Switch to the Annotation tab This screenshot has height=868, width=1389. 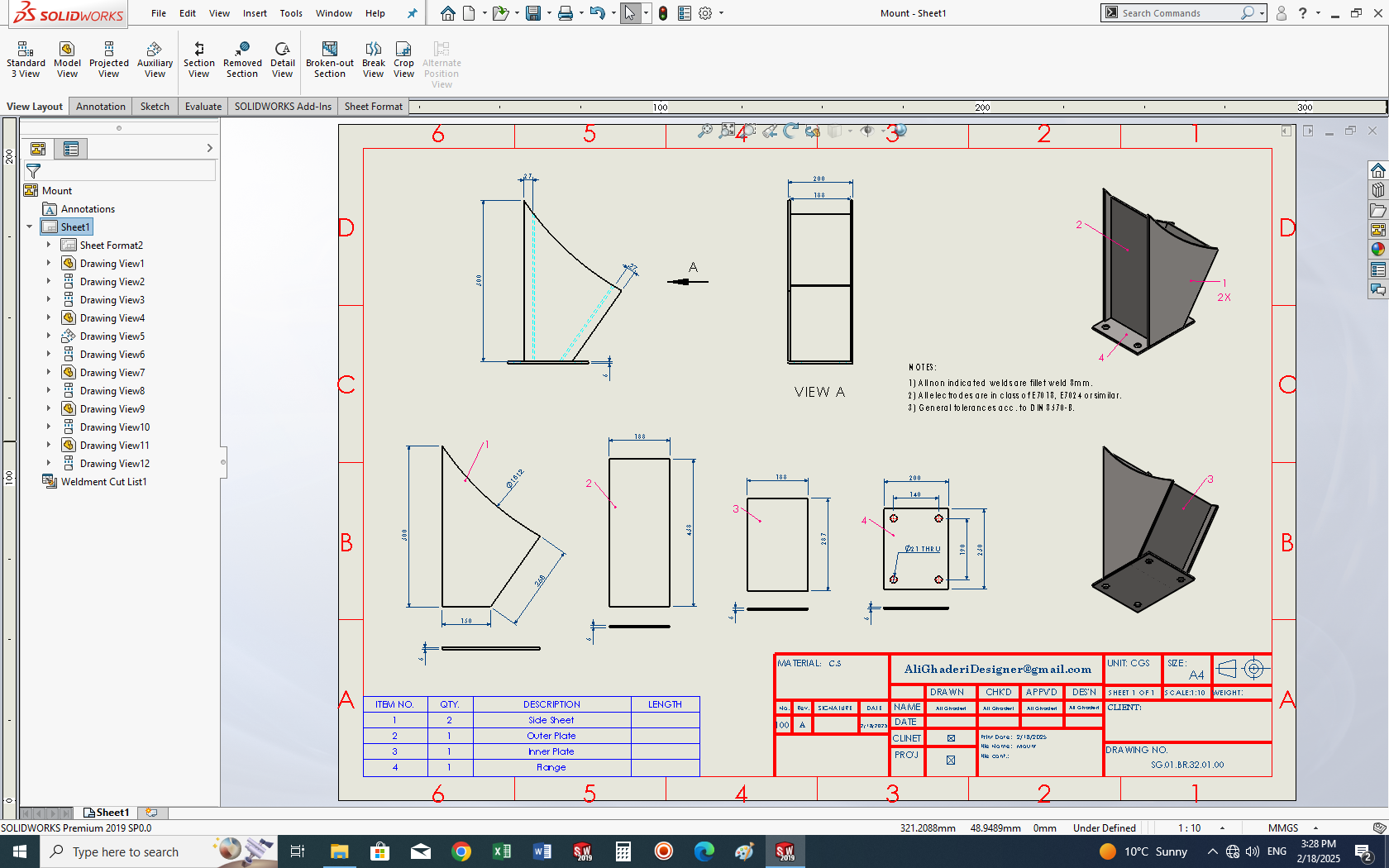[x=101, y=107]
